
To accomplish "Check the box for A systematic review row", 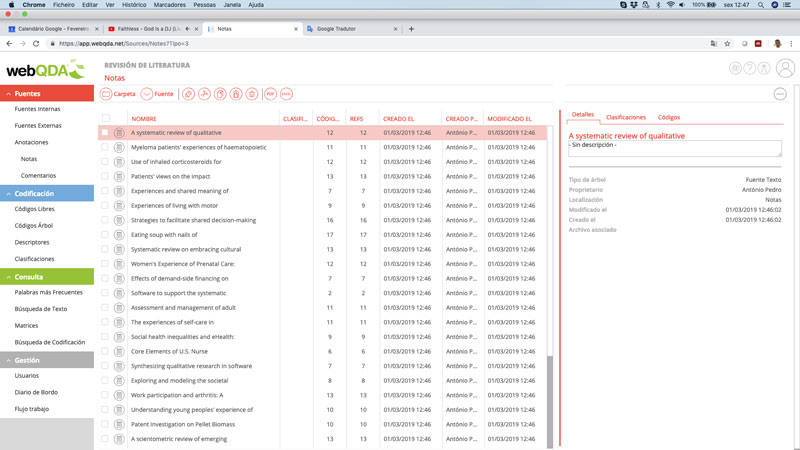I will click(x=105, y=133).
